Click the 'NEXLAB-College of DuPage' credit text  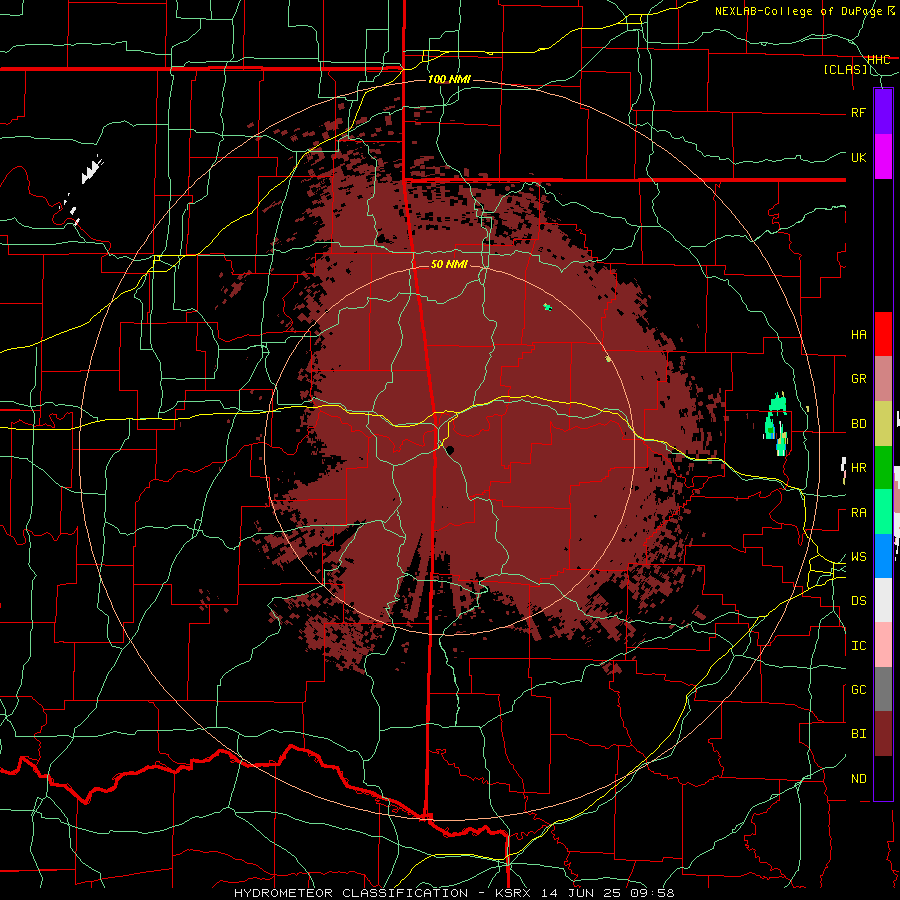click(800, 11)
